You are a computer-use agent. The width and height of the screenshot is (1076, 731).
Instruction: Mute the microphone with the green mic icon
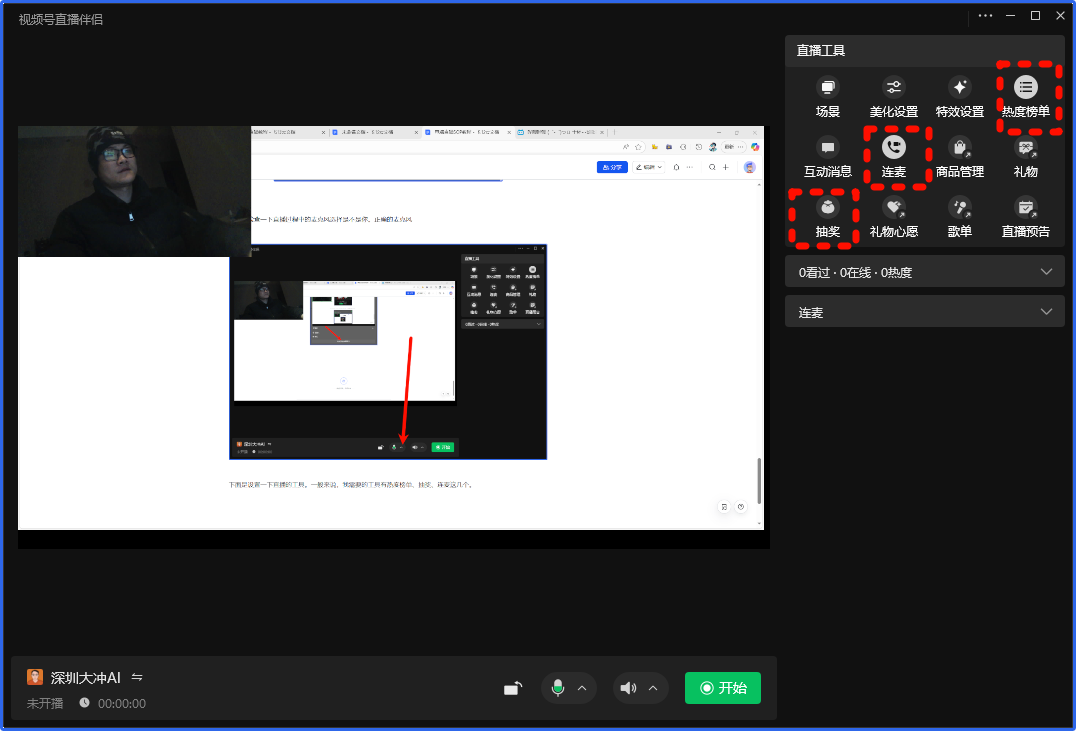pyautogui.click(x=558, y=688)
